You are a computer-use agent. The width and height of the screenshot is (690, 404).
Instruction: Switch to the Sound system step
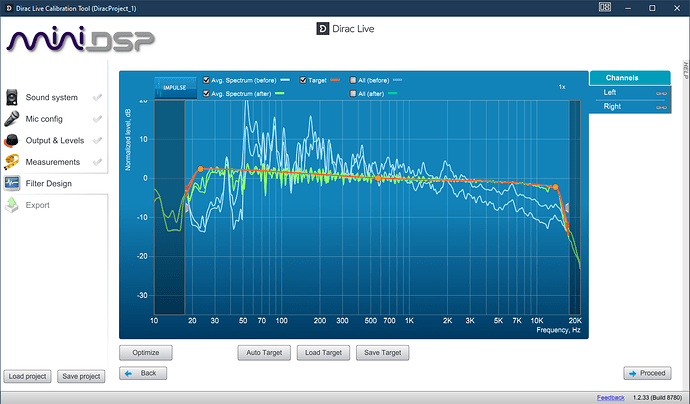(x=51, y=97)
